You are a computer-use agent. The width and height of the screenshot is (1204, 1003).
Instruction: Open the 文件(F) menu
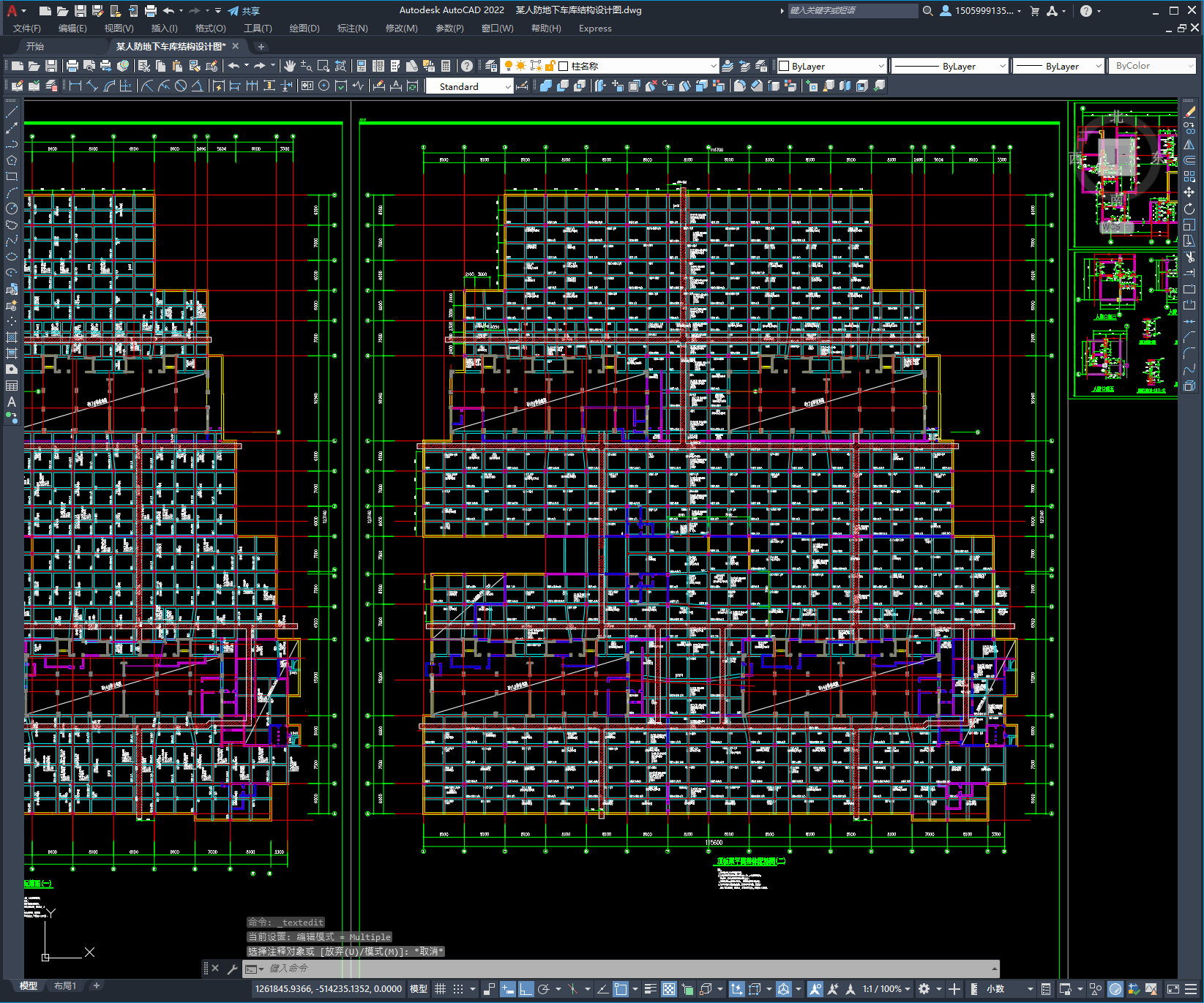click(x=27, y=29)
